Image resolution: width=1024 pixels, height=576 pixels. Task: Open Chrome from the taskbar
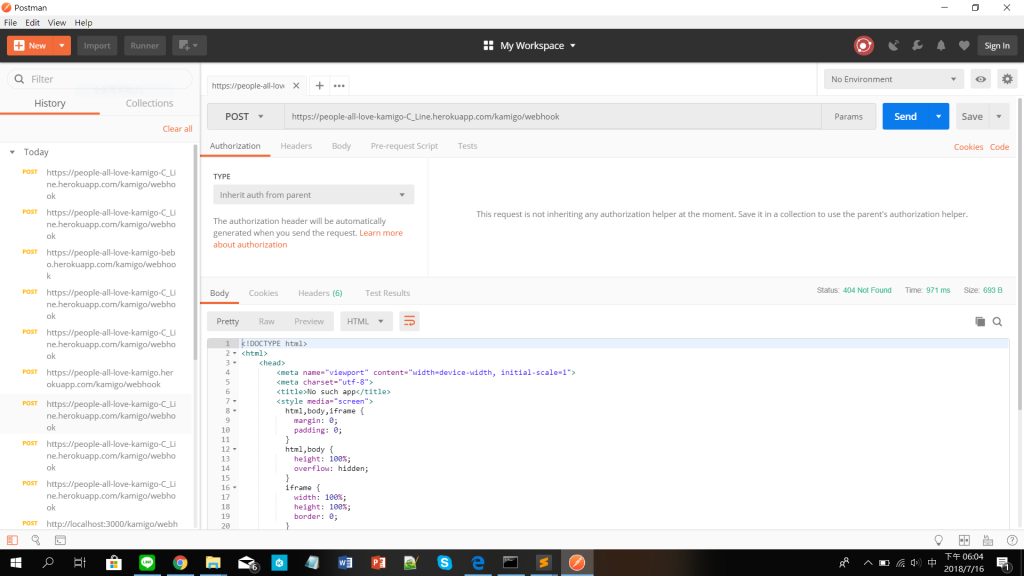180,562
